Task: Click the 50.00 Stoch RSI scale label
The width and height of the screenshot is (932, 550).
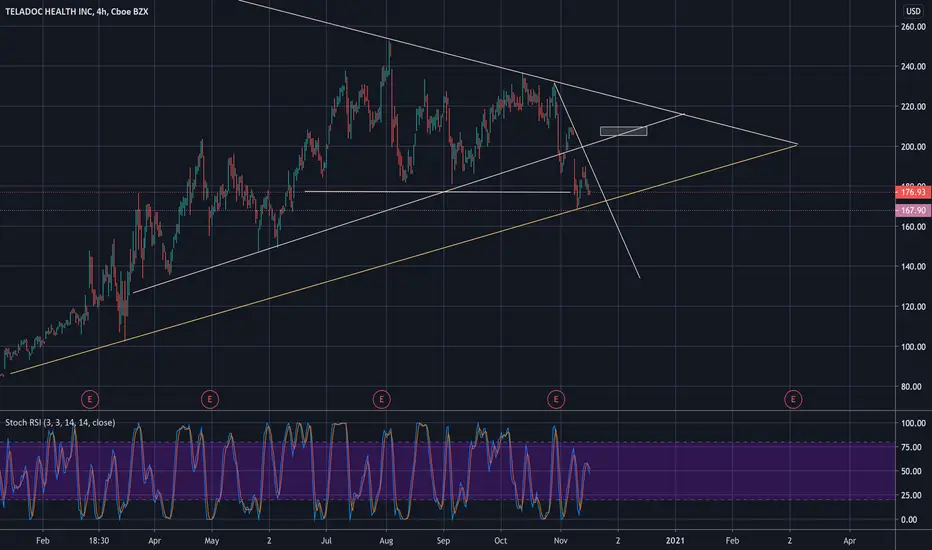Action: (913, 471)
